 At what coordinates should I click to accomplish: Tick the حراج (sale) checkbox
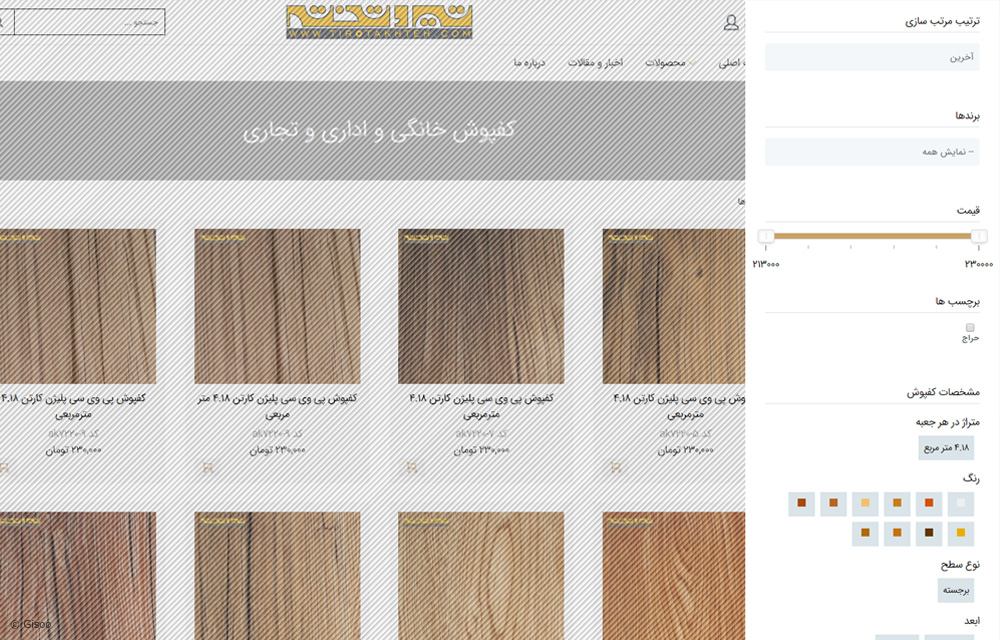click(970, 327)
